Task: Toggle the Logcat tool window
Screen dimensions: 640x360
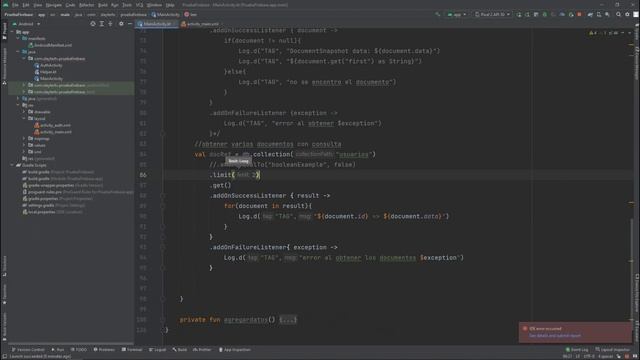Action: click(x=158, y=350)
